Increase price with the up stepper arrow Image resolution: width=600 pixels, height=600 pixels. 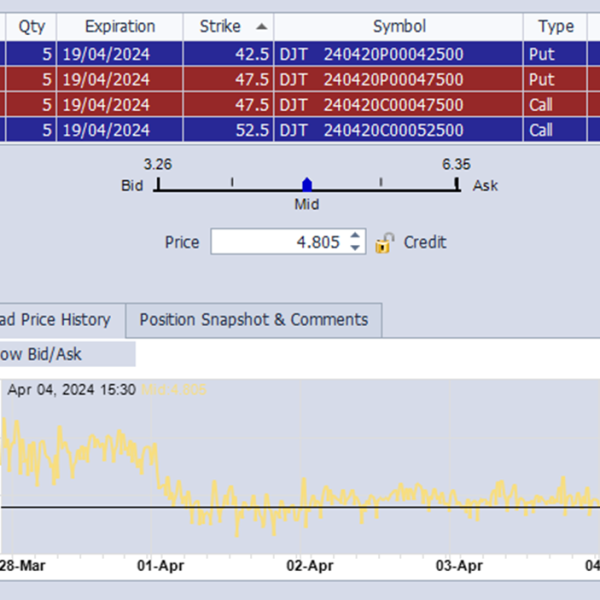[x=357, y=236]
